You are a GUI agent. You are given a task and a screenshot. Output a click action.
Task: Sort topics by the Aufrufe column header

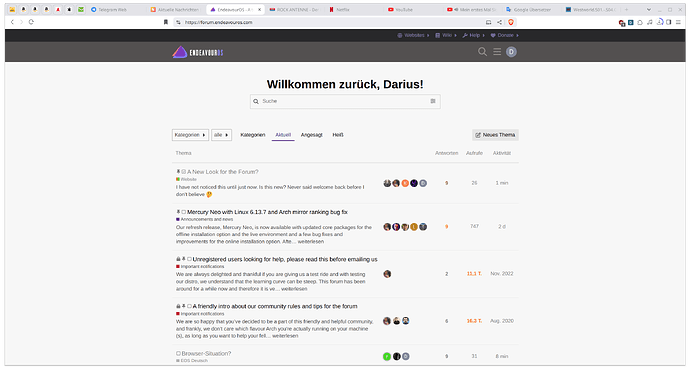pos(474,153)
